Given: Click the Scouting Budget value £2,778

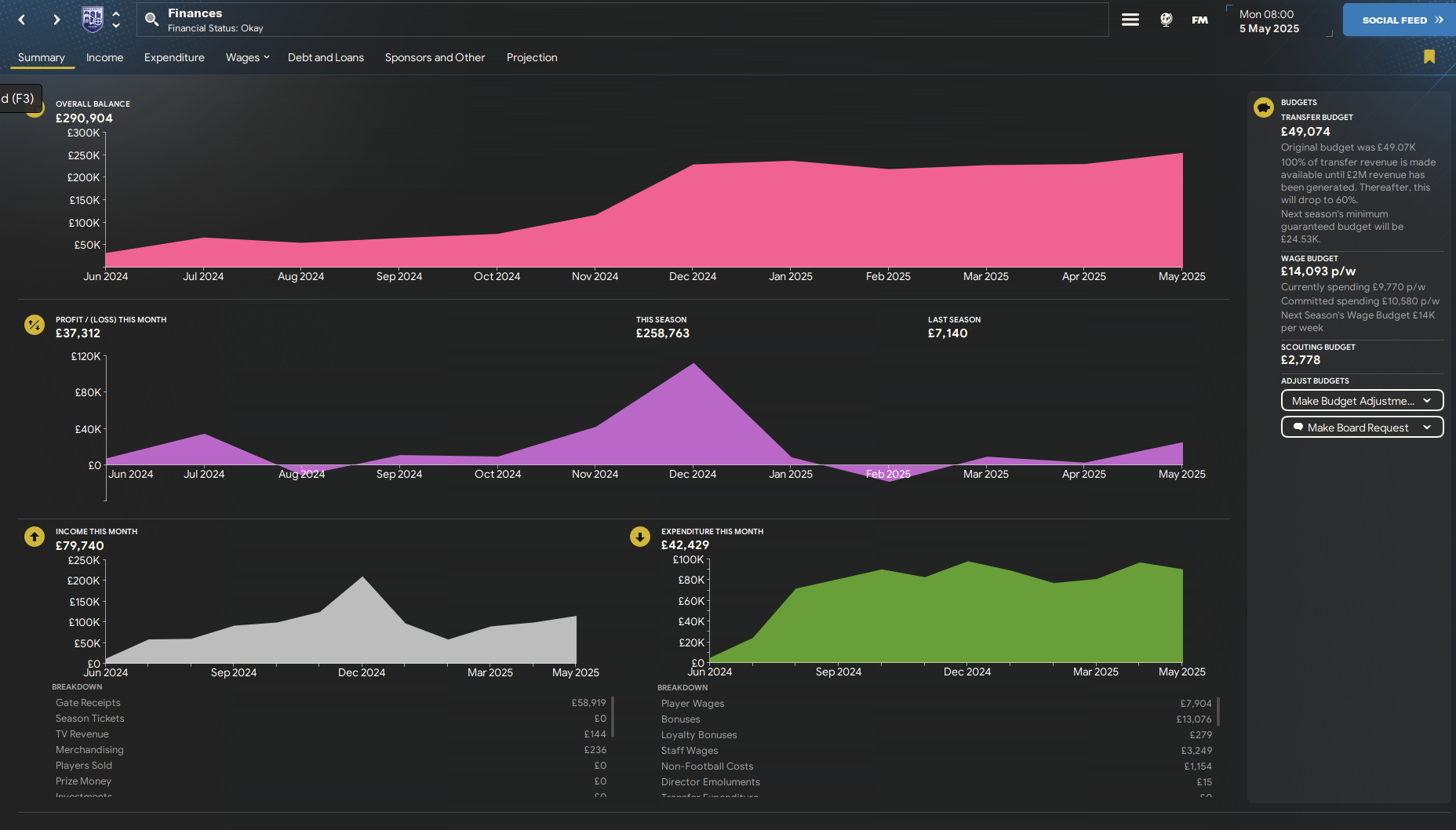Looking at the screenshot, I should tap(1301, 360).
